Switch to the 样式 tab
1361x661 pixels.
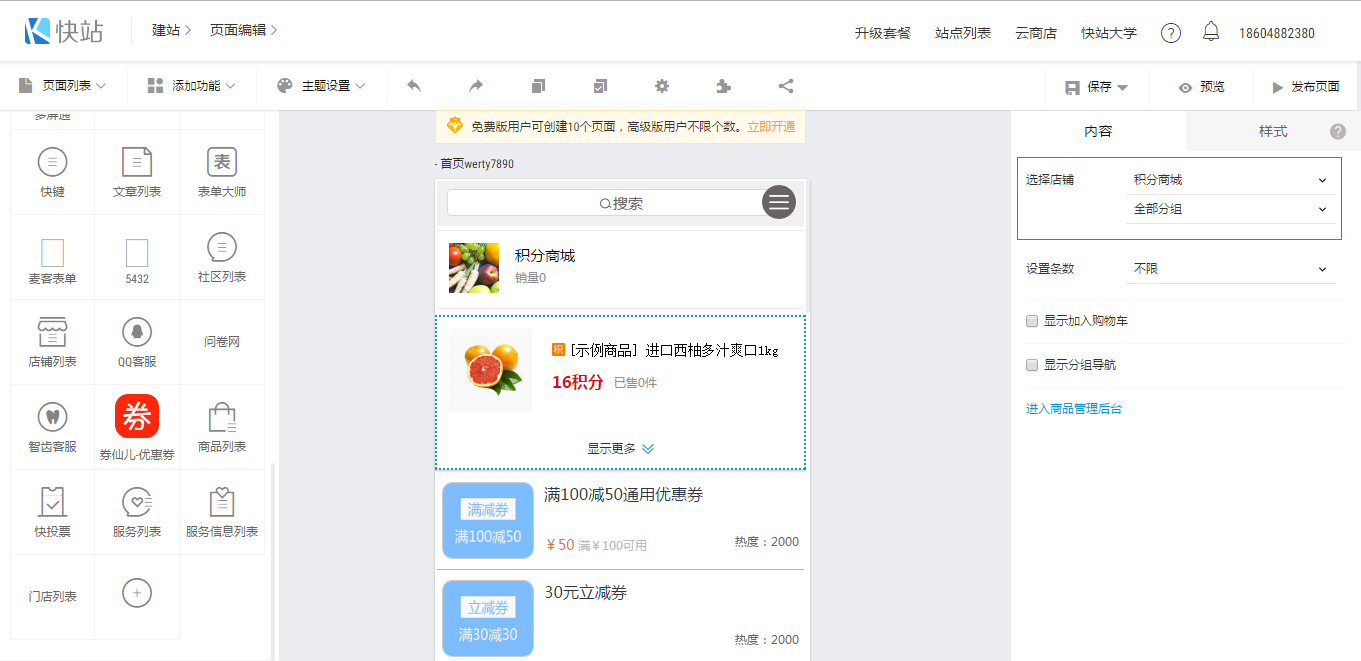(1272, 132)
